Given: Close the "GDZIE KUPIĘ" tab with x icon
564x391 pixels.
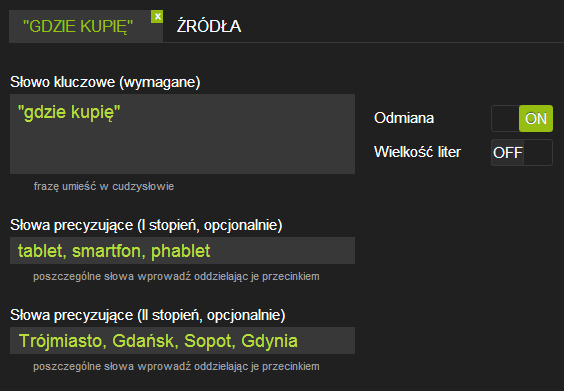Looking at the screenshot, I should click(157, 17).
